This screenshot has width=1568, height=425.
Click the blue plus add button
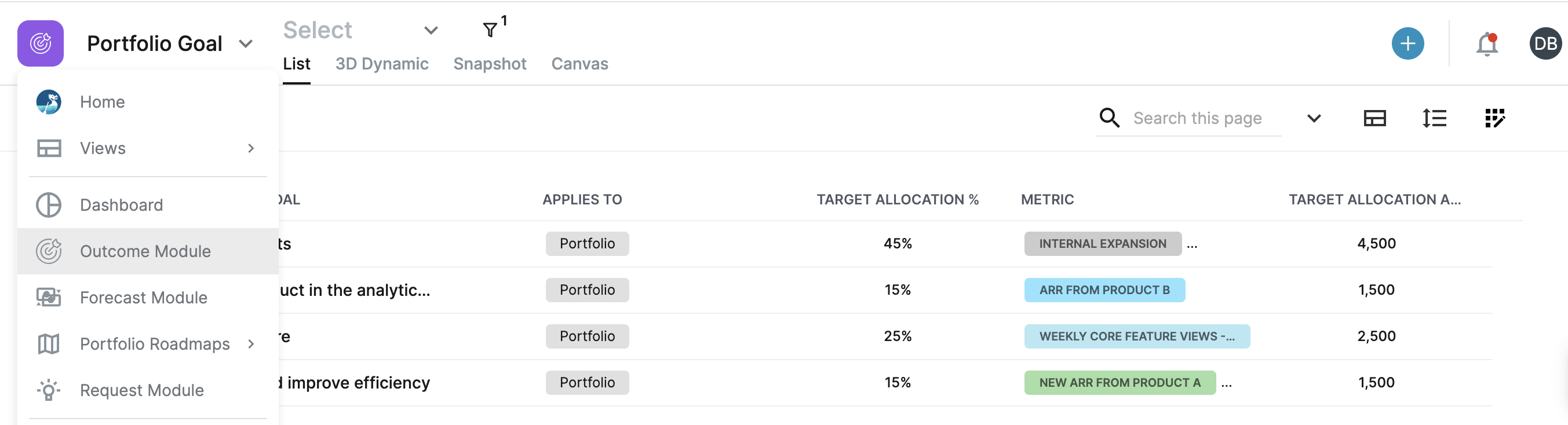[x=1407, y=43]
